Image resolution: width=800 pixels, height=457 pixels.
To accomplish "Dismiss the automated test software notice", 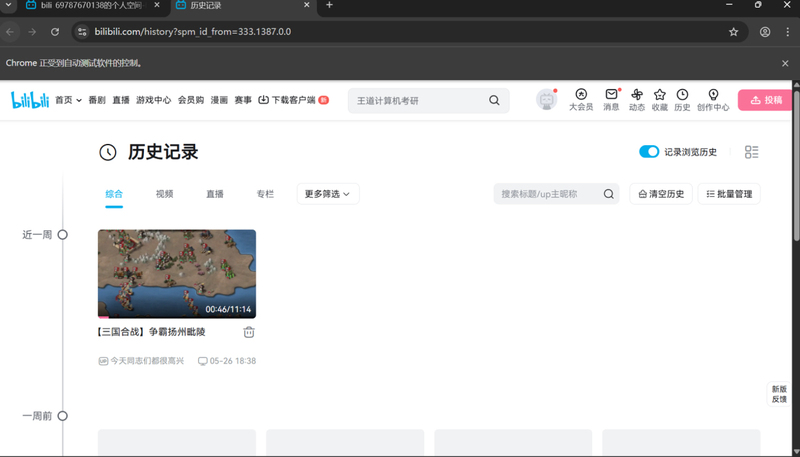I will pyautogui.click(x=785, y=63).
